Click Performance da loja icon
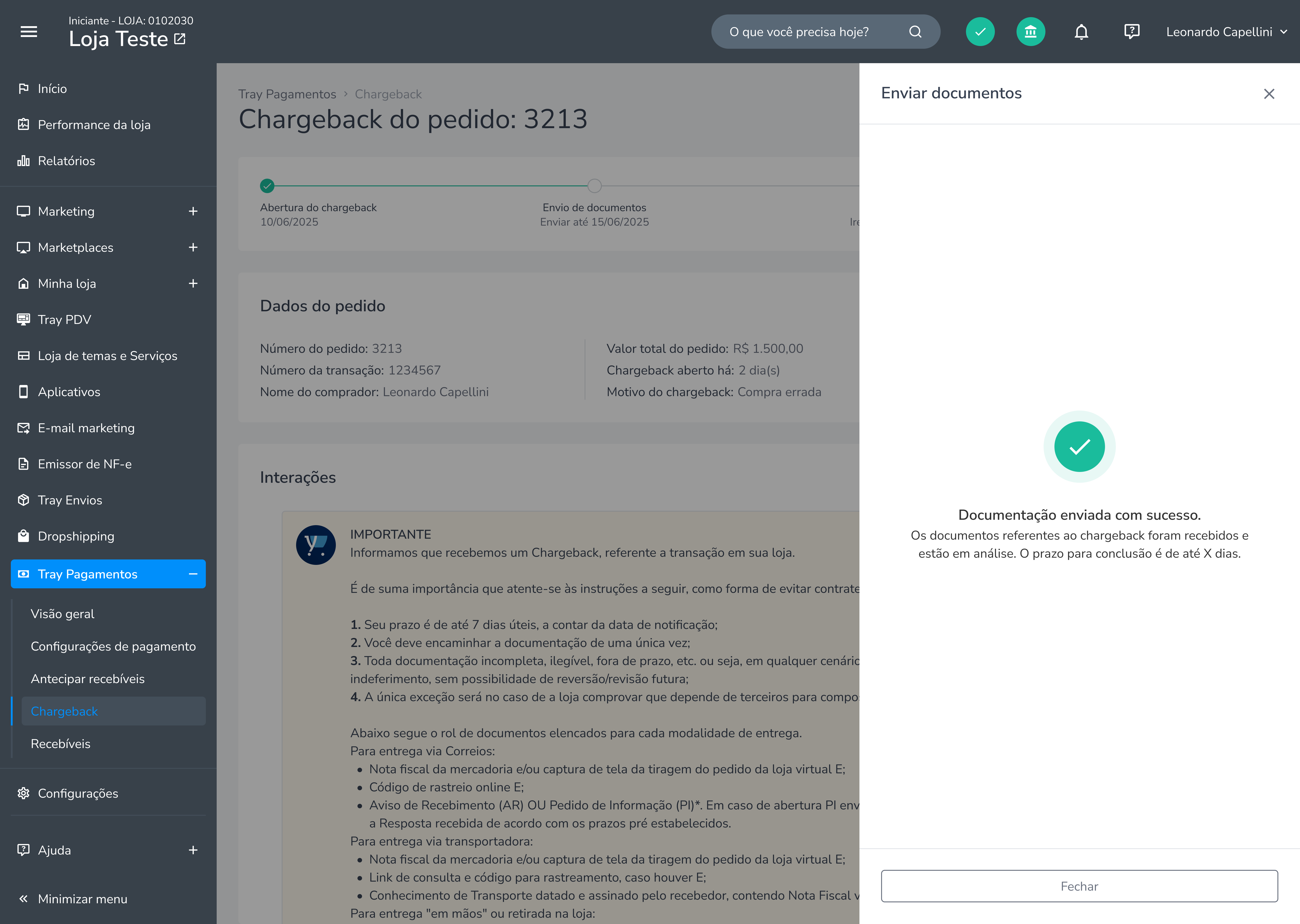1300x924 pixels. pyautogui.click(x=23, y=125)
